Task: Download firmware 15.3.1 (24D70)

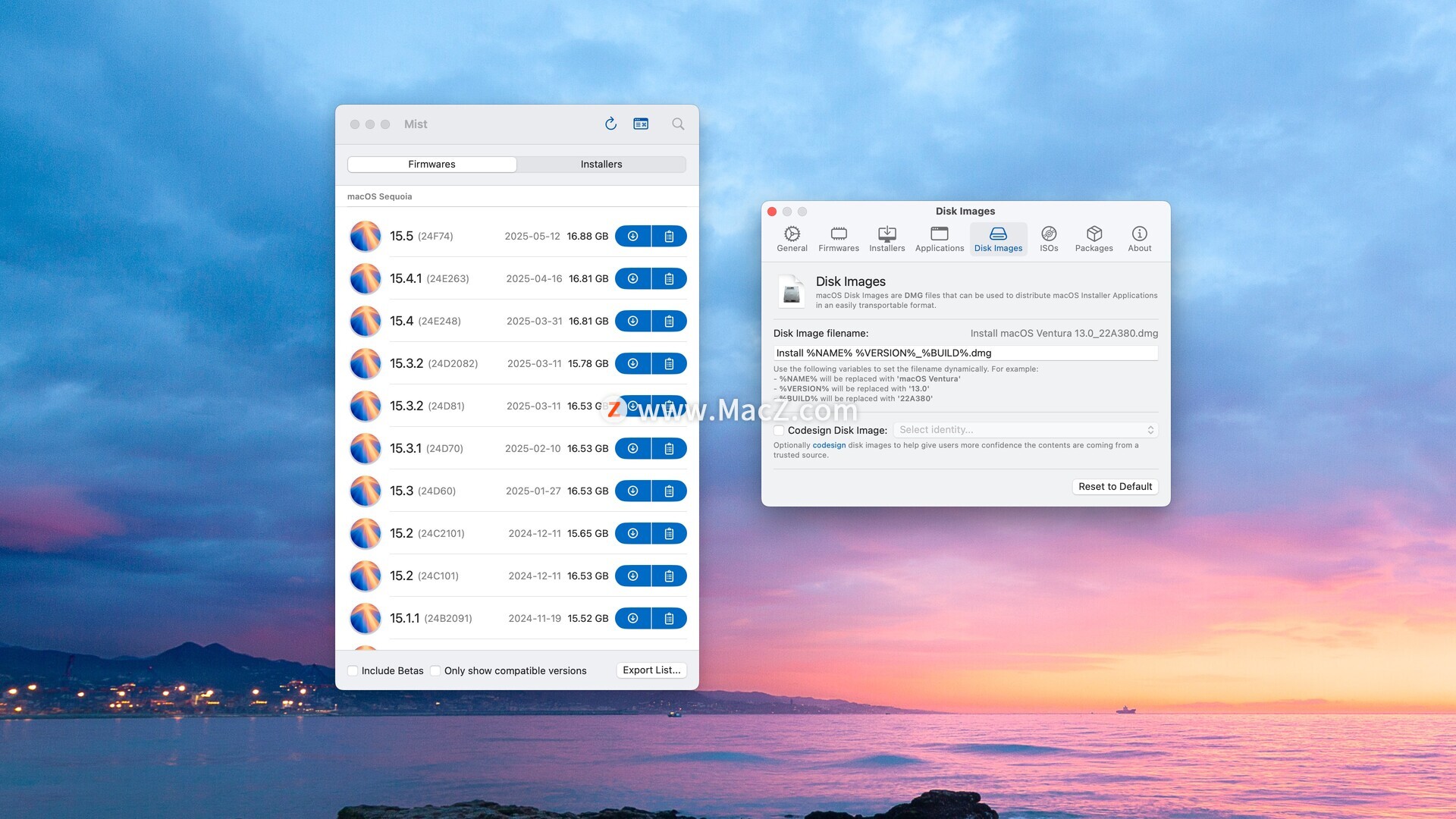Action: point(632,449)
